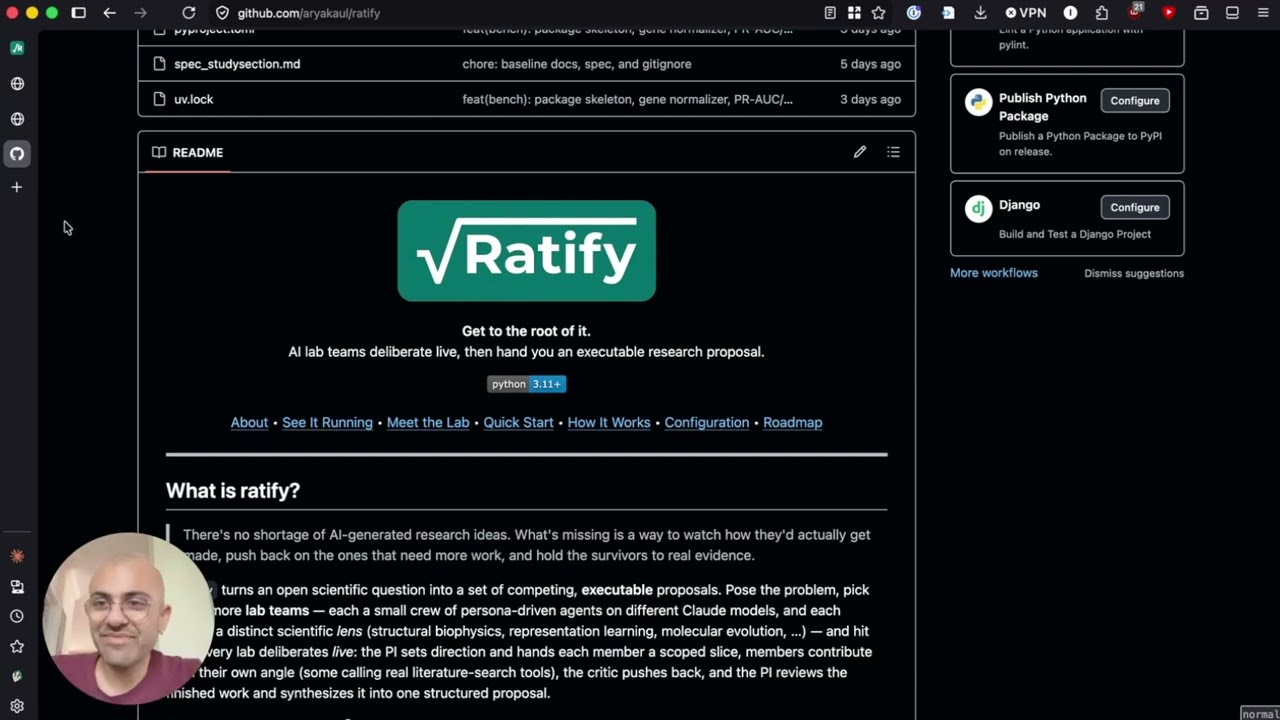1280x720 pixels.
Task: Open the spec_studysection.md file
Action: click(237, 64)
